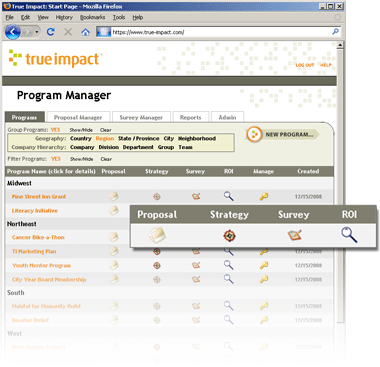
Task: Group by Division hierarchy level
Action: tap(109, 147)
